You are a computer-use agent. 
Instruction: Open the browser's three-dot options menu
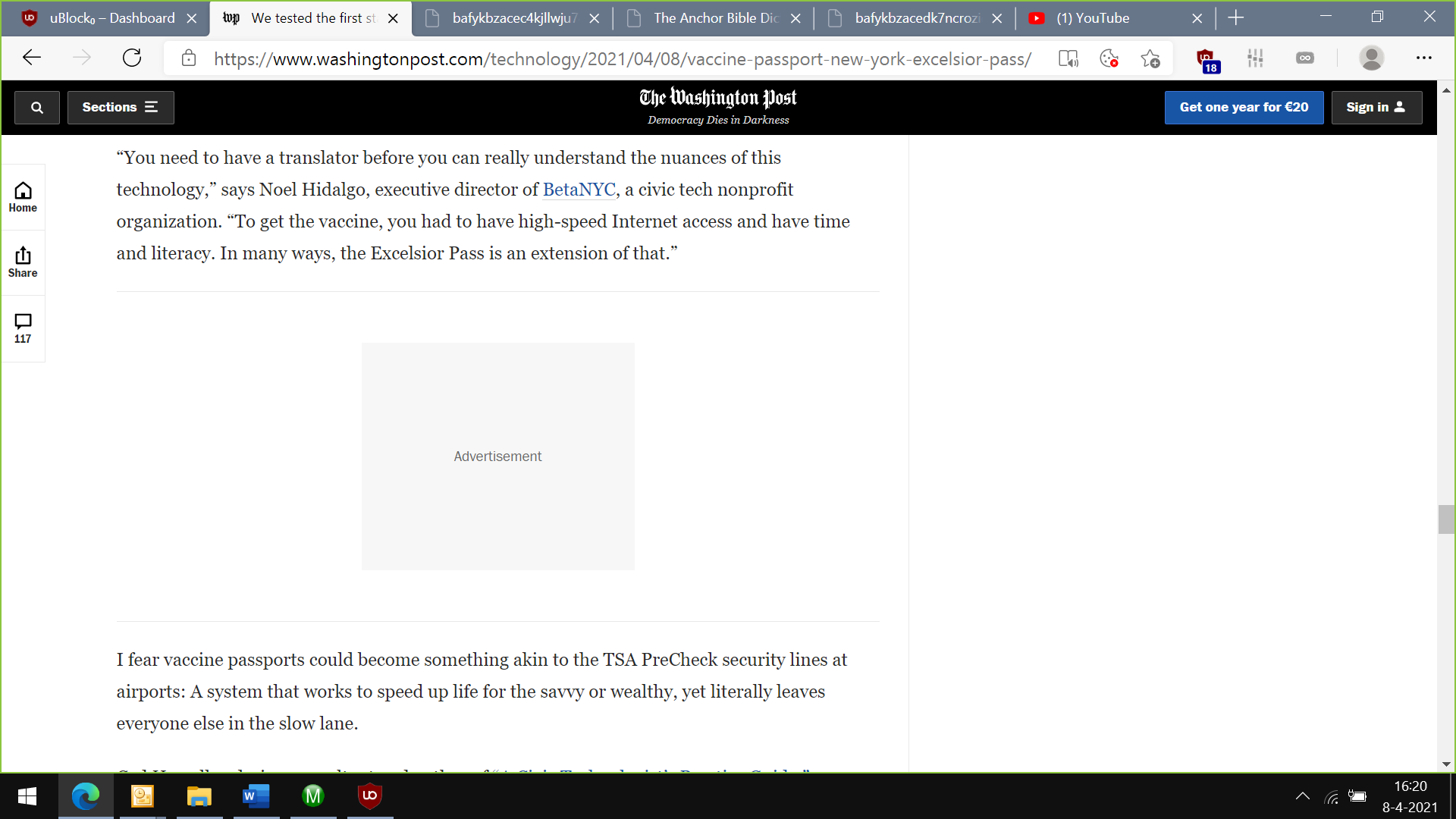pos(1425,58)
